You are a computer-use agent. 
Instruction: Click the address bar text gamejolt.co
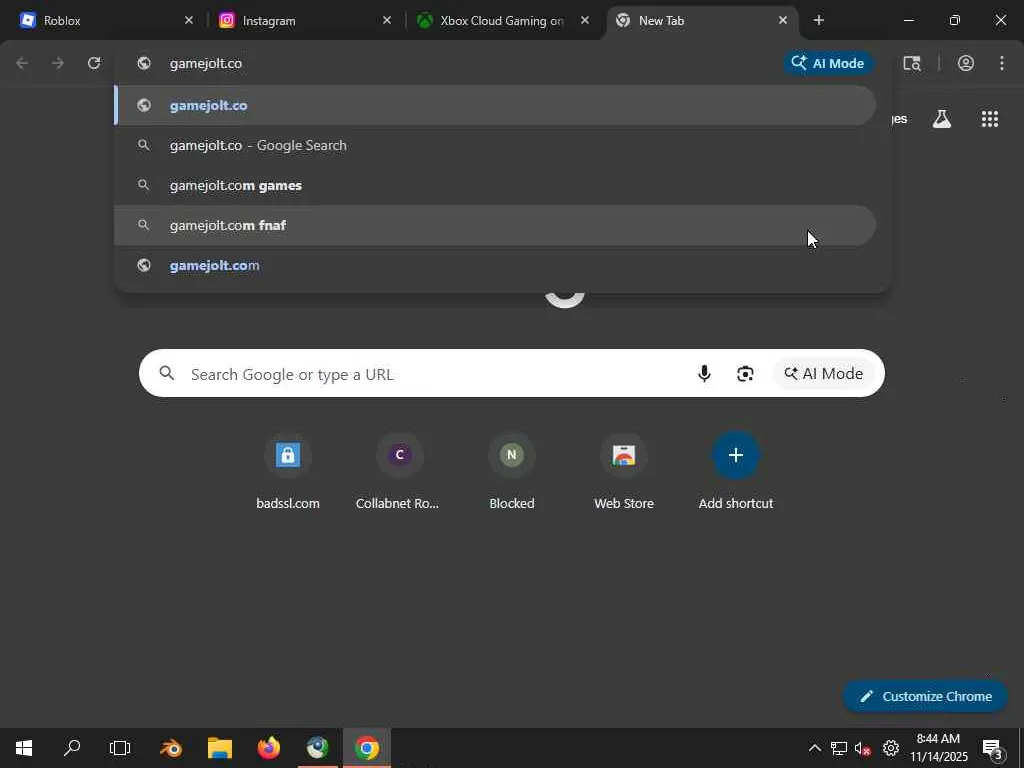206,63
